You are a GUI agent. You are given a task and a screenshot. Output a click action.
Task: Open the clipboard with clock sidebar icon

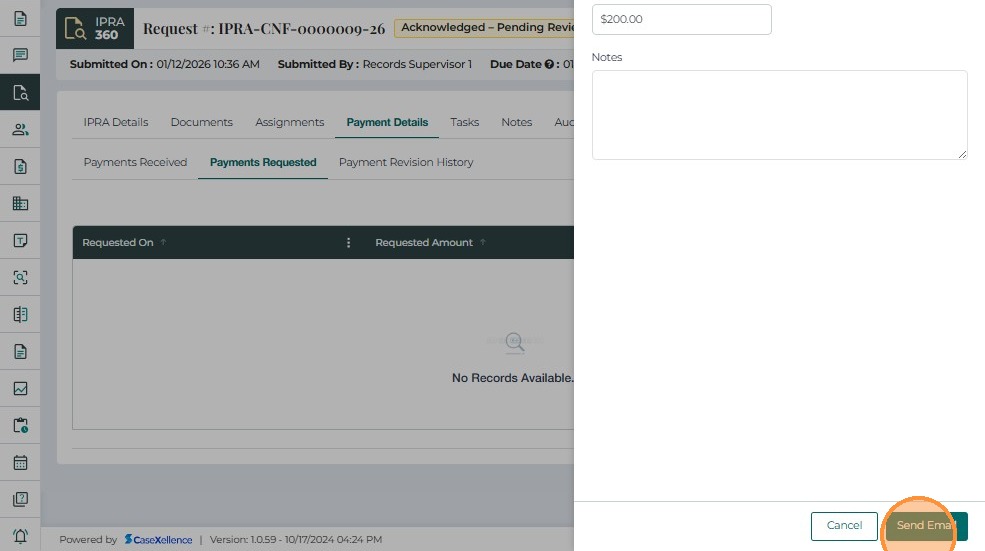click(20, 425)
